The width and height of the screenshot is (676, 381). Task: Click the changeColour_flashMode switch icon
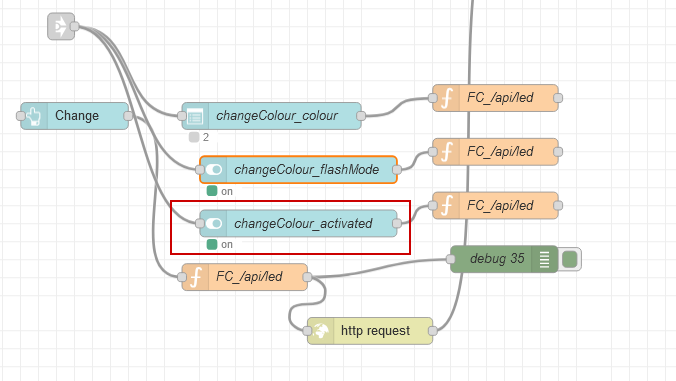point(214,170)
